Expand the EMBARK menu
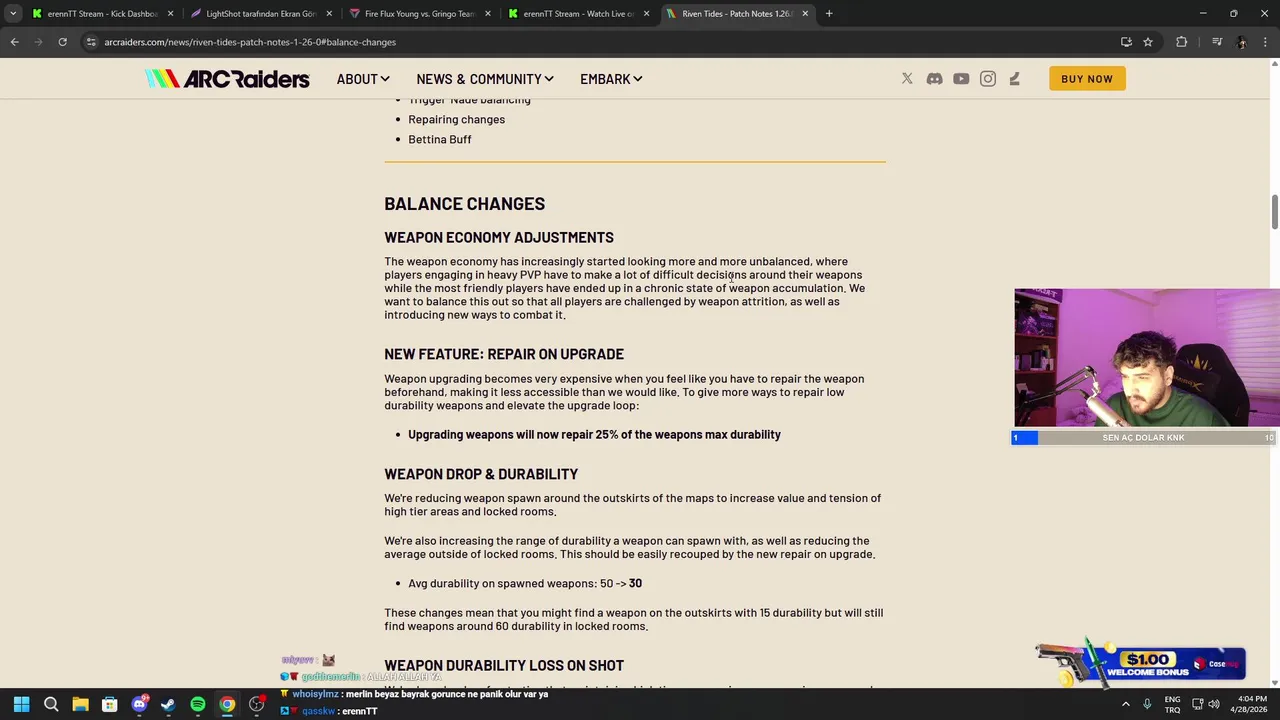 click(611, 79)
